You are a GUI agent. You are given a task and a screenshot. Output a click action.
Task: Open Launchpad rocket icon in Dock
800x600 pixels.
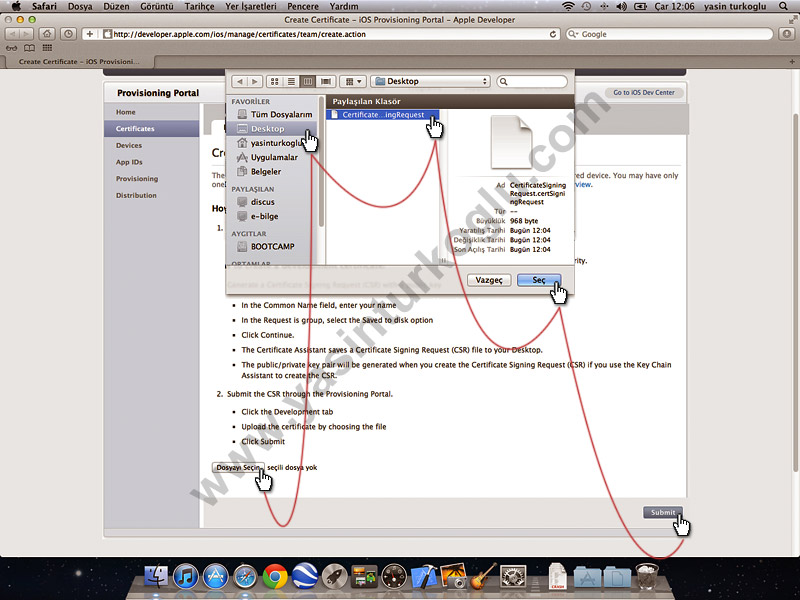(335, 577)
